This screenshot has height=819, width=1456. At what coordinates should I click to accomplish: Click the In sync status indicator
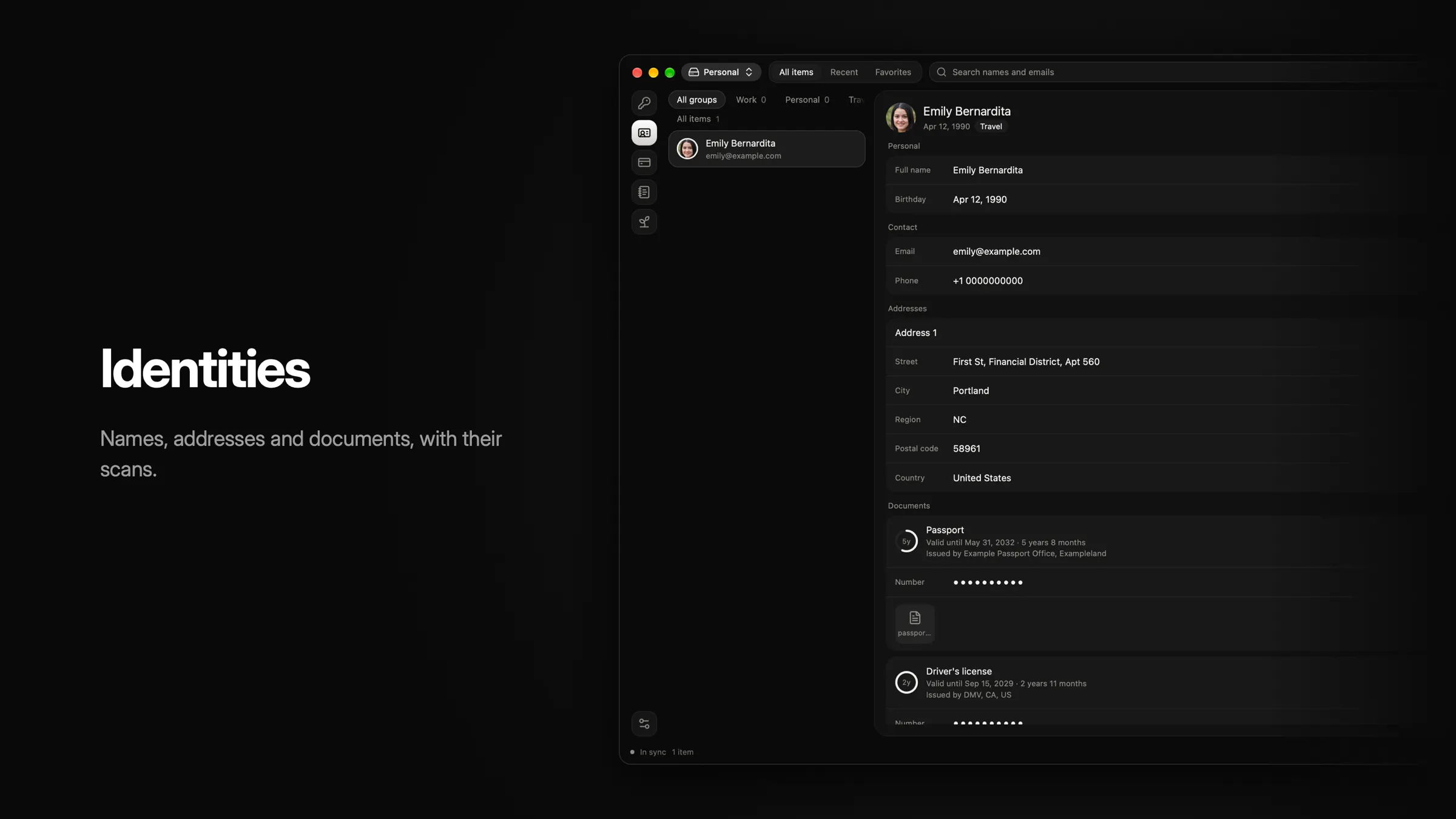click(648, 752)
